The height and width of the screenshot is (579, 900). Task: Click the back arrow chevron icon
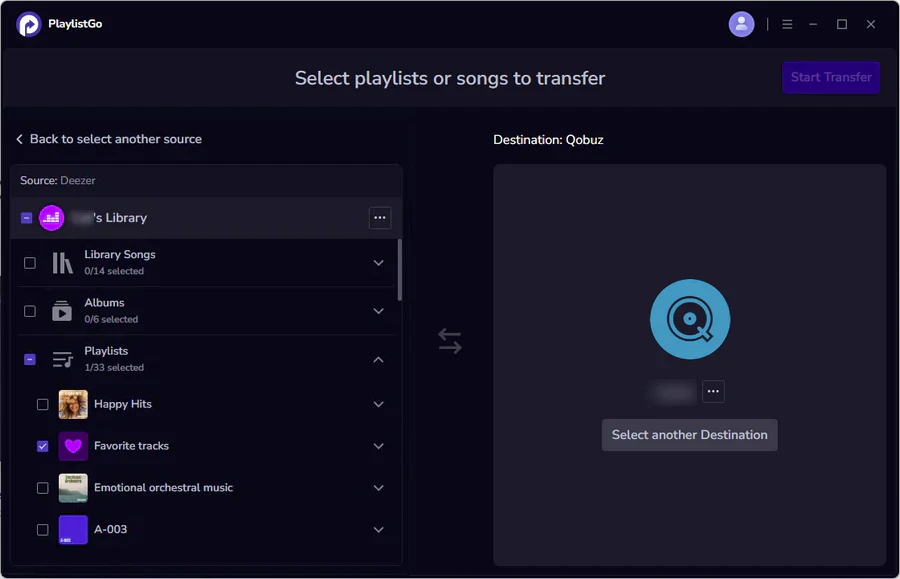[x=20, y=139]
